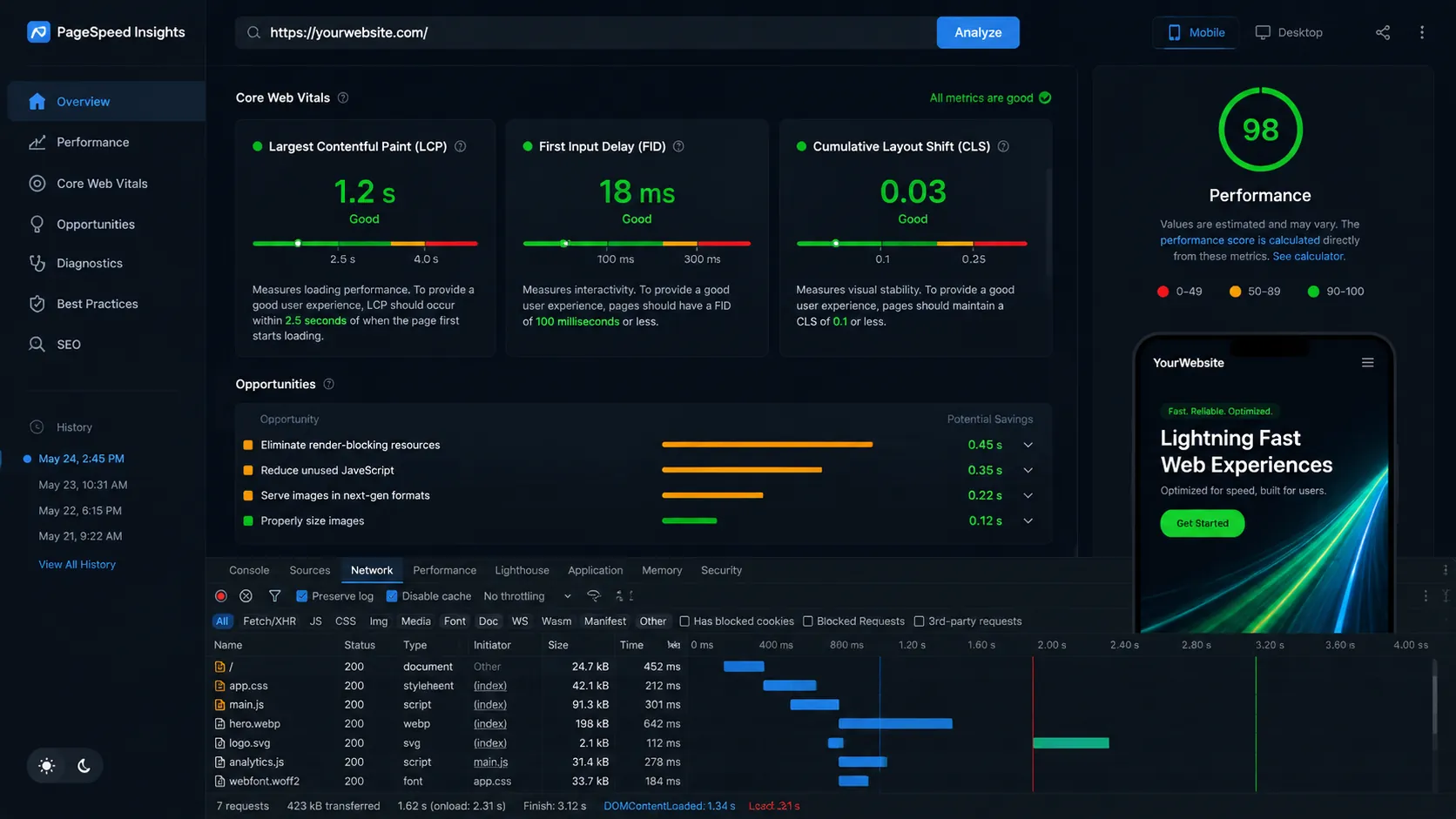The image size is (1456, 819).
Task: Click the LCP info icon
Action: coord(461,146)
